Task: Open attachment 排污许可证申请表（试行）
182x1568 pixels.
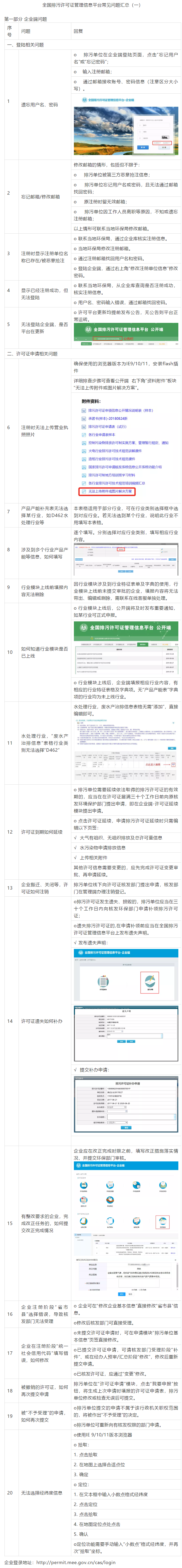Action: 107,426
